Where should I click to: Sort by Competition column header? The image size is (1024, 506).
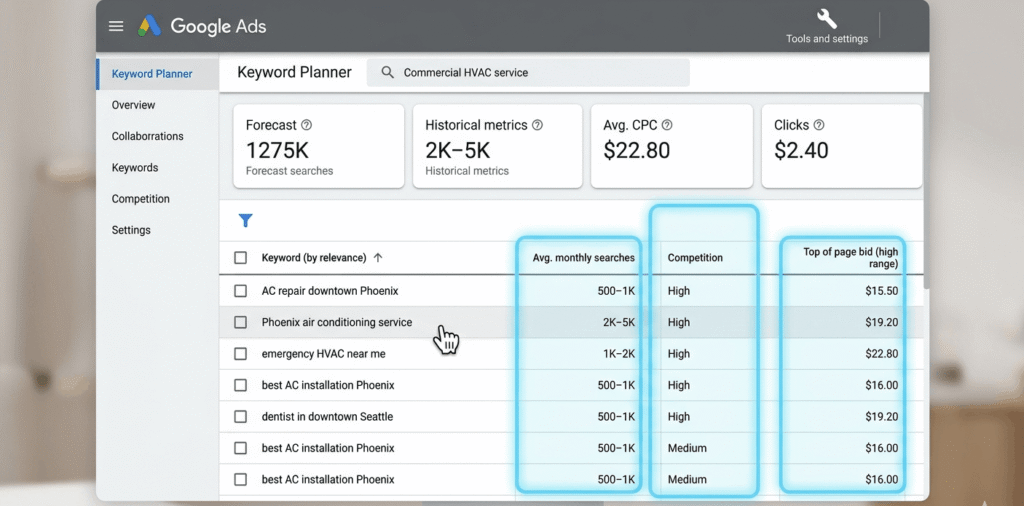click(695, 258)
